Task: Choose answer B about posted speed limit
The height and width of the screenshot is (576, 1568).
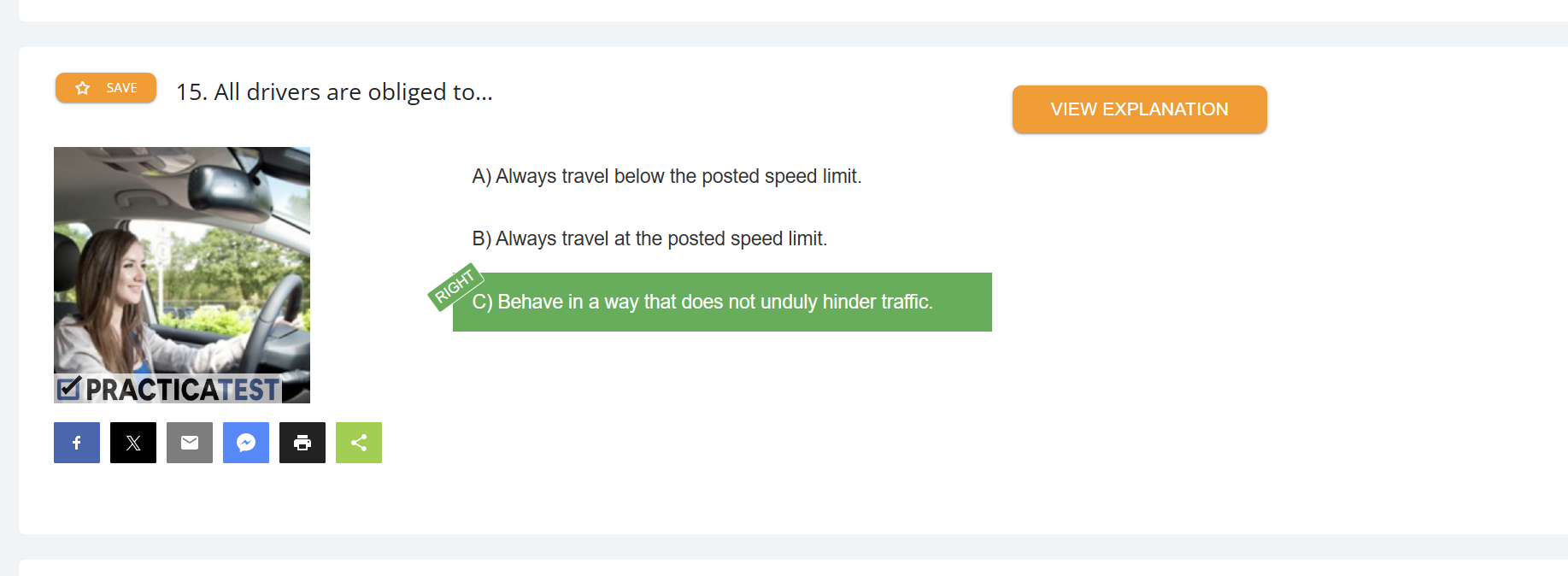Action: 649,238
